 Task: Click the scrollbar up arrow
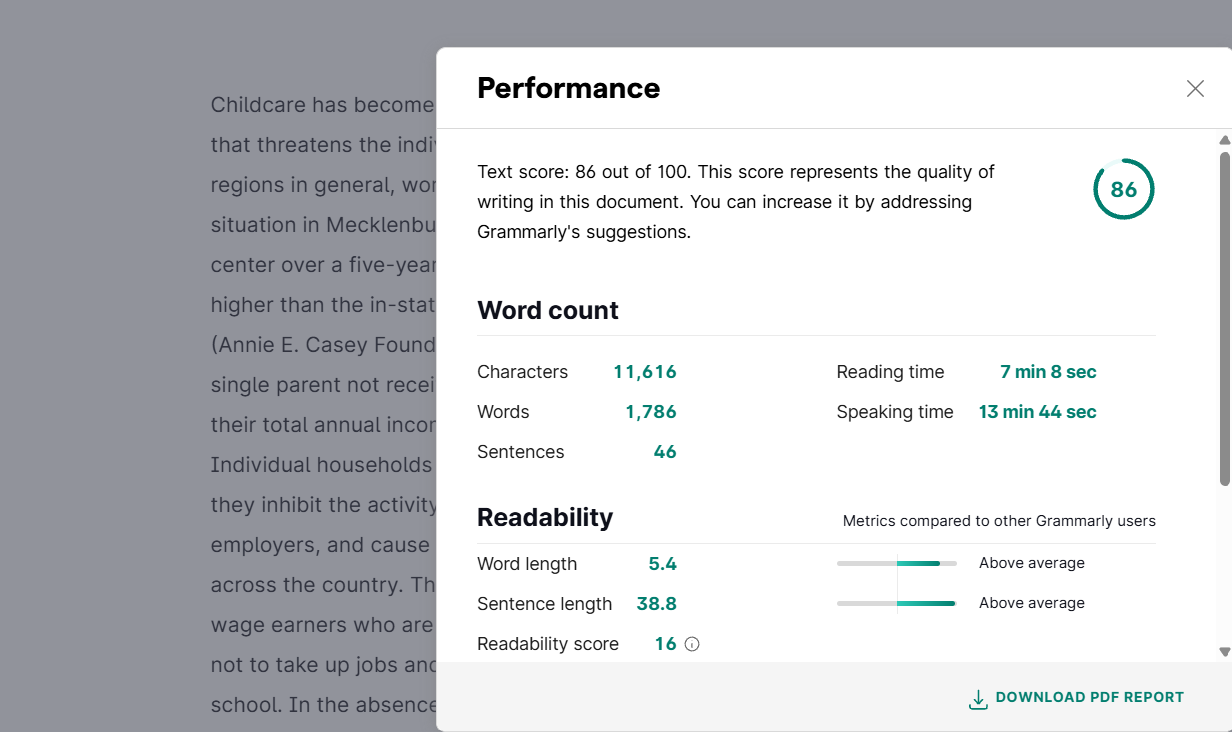click(1224, 140)
